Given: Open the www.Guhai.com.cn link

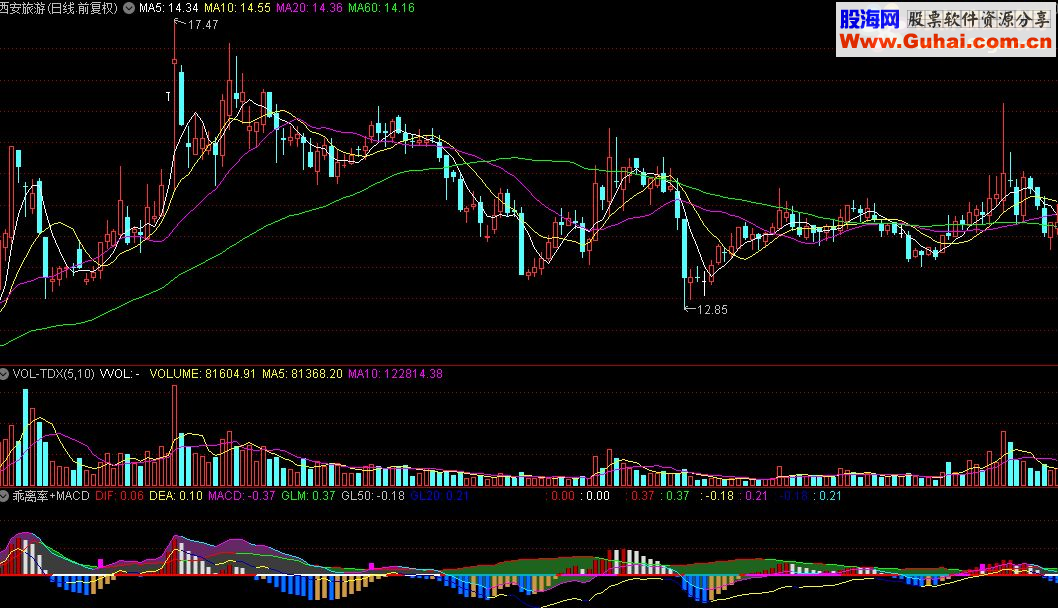Looking at the screenshot, I should pyautogui.click(x=945, y=42).
